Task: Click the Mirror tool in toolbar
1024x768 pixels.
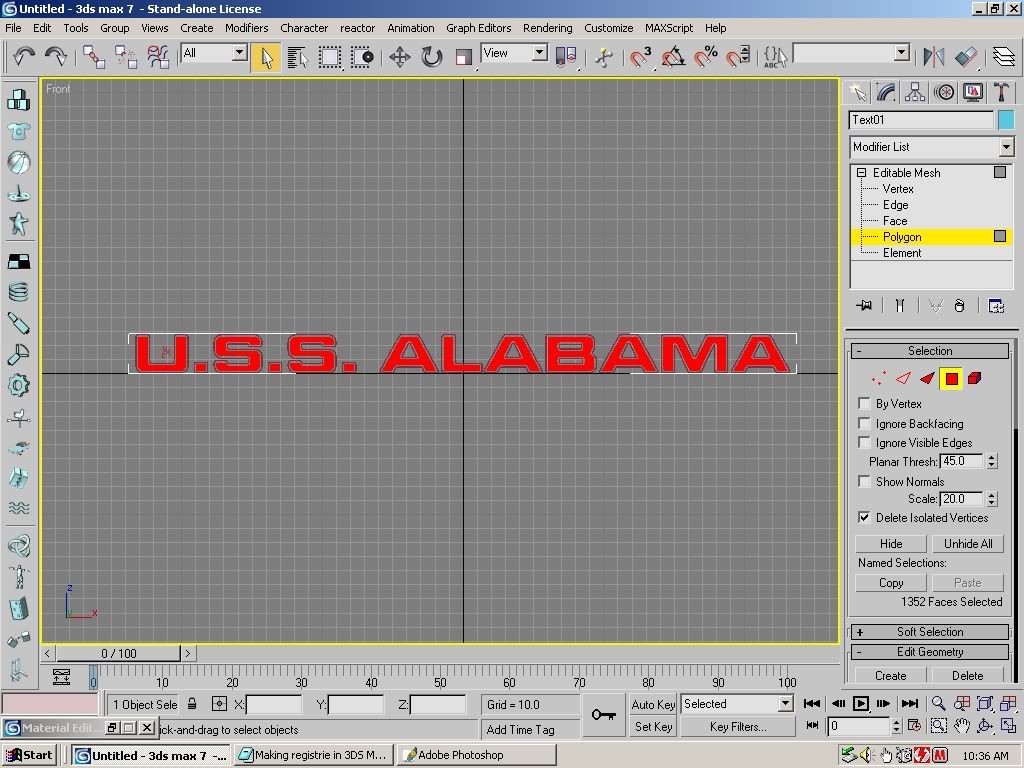Action: [933, 57]
